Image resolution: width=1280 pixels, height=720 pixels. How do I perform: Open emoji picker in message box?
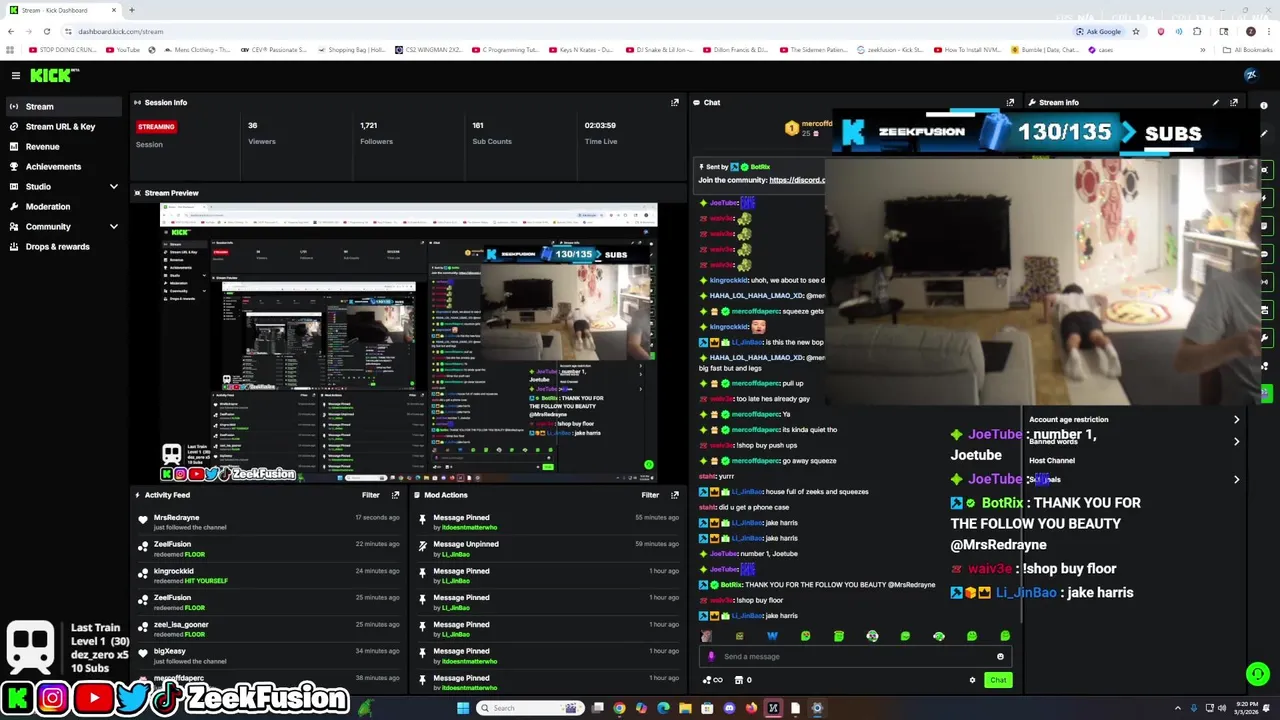[x=1000, y=657]
